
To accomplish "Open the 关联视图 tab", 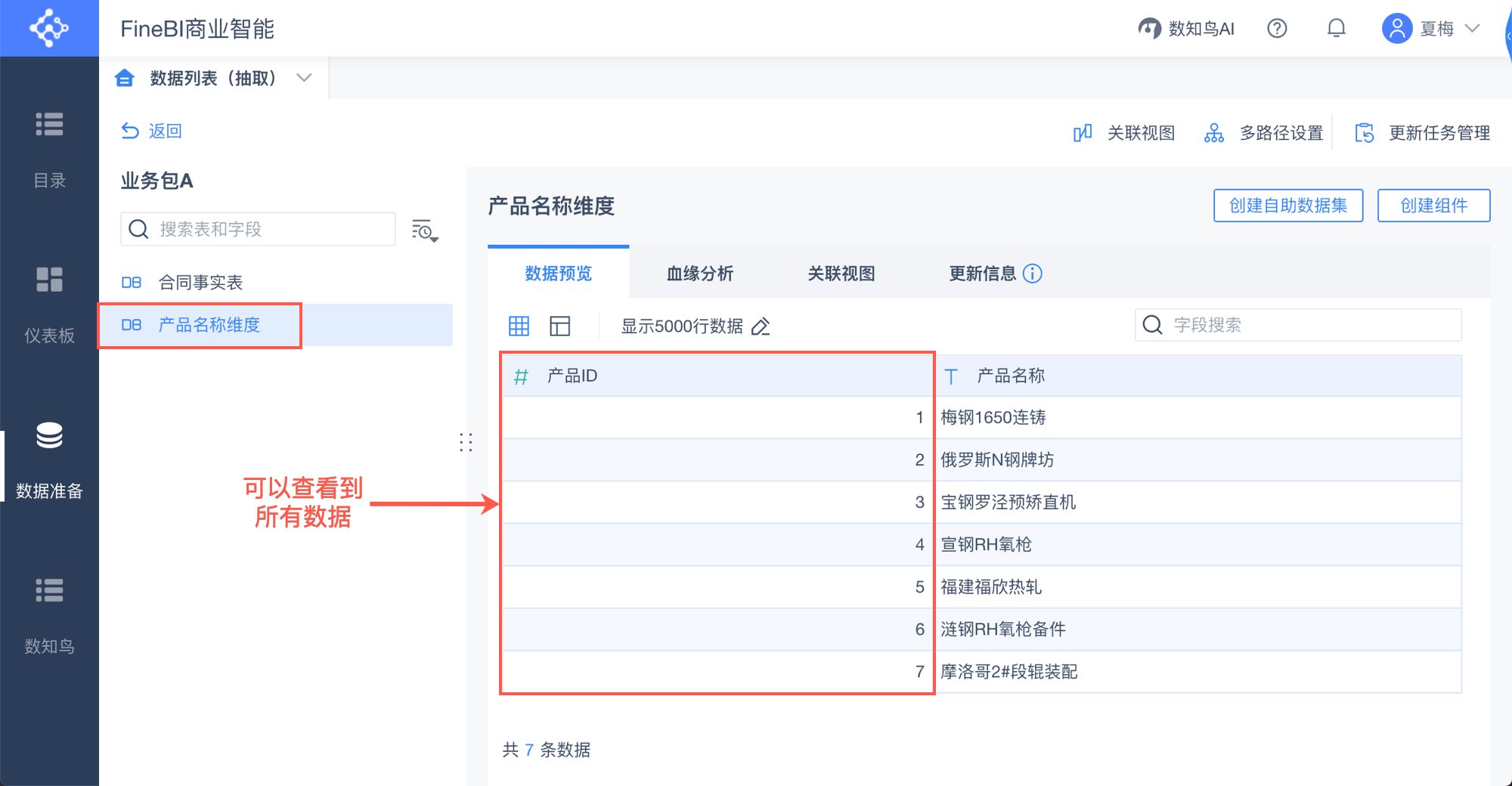I will pyautogui.click(x=841, y=274).
